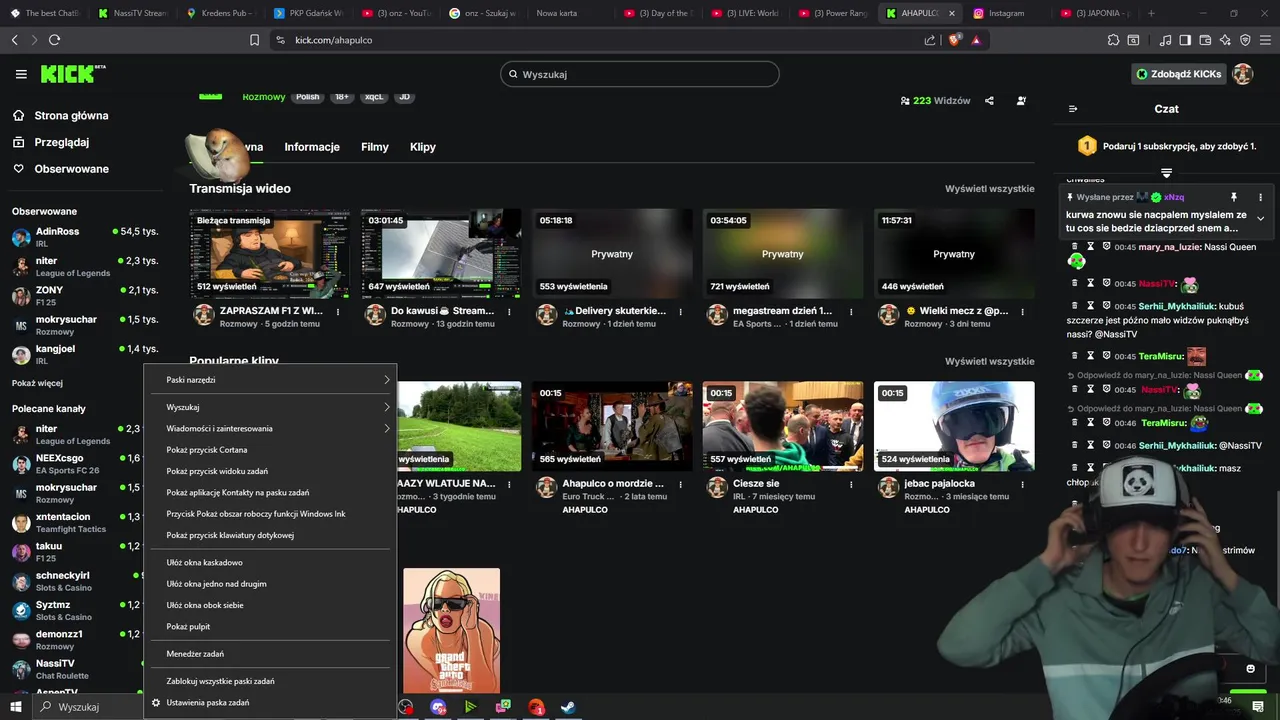Open ZONY channel in the sidebar
Screen dimensions: 1280x720
85,296
